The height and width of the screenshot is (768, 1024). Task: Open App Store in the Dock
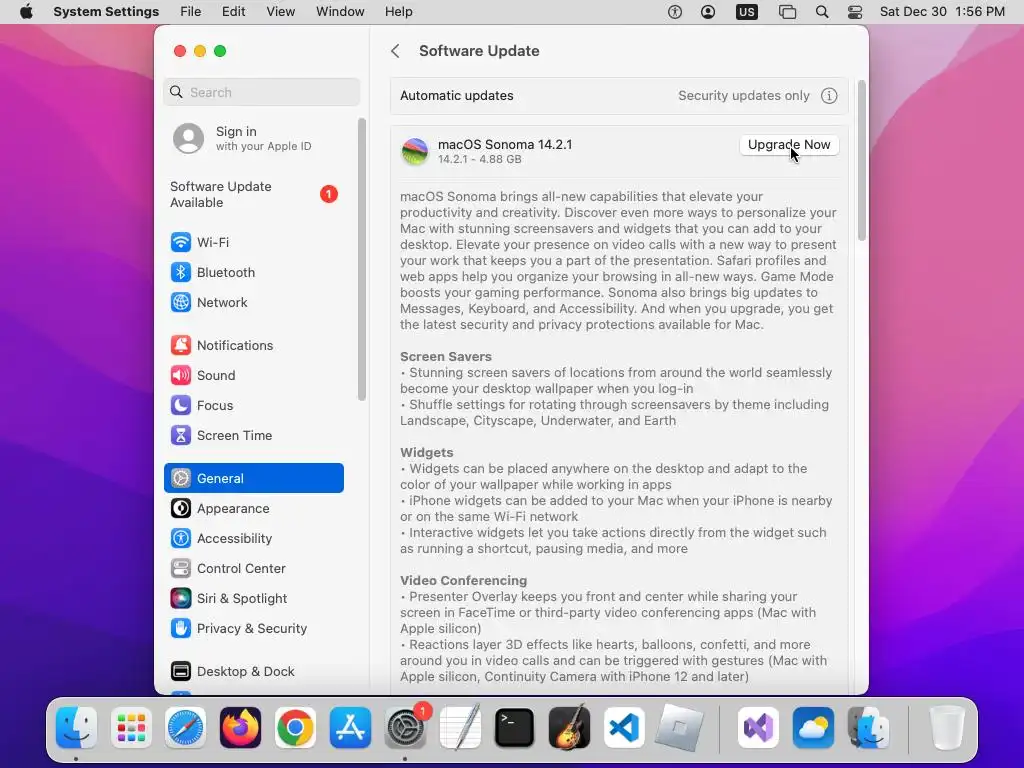[x=350, y=728]
